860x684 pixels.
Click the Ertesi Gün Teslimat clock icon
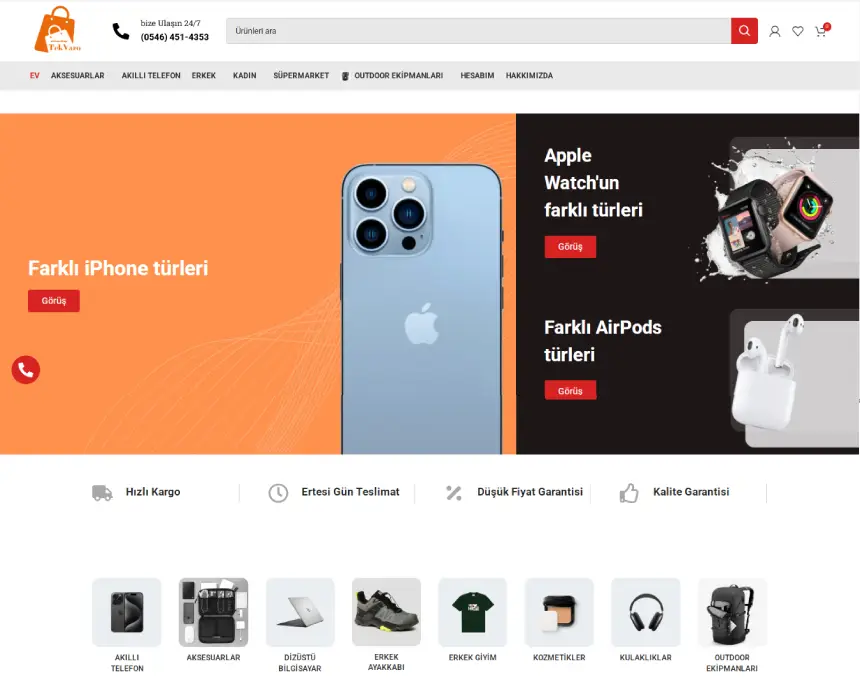[278, 493]
